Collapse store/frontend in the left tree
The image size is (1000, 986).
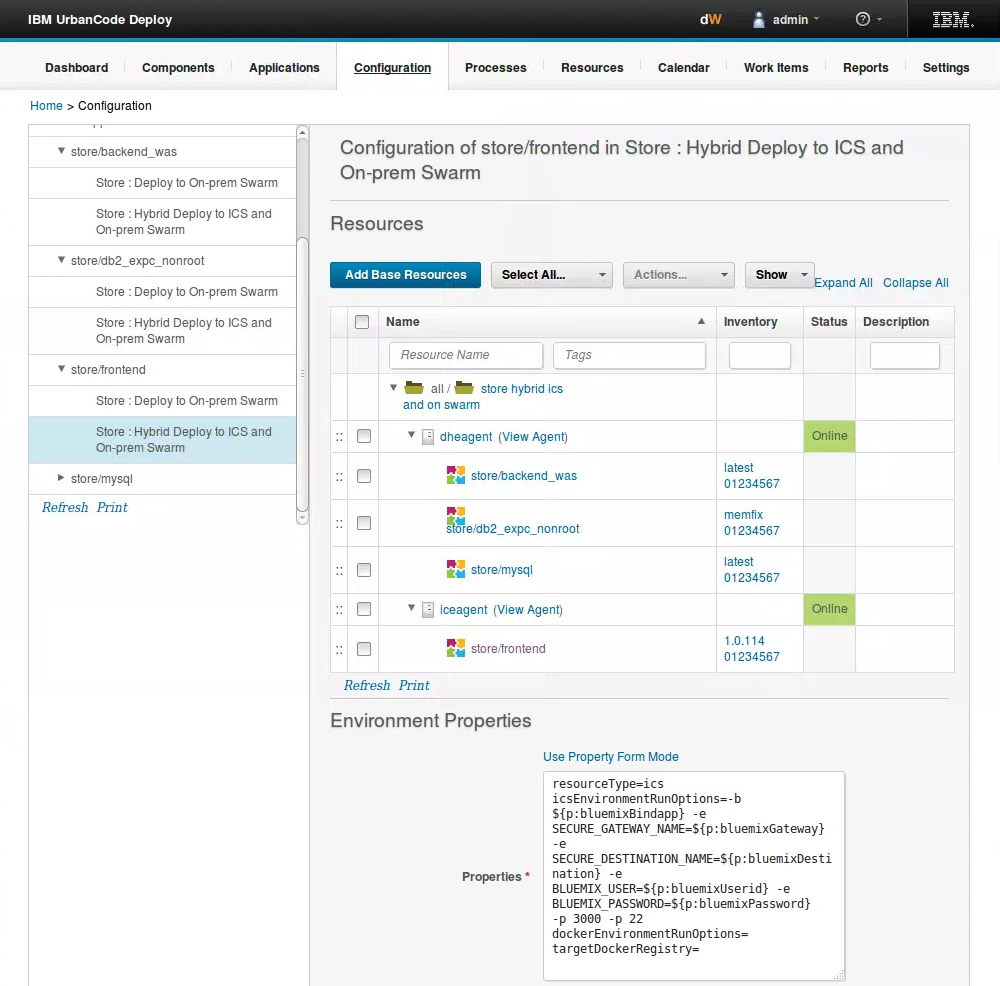(x=61, y=369)
